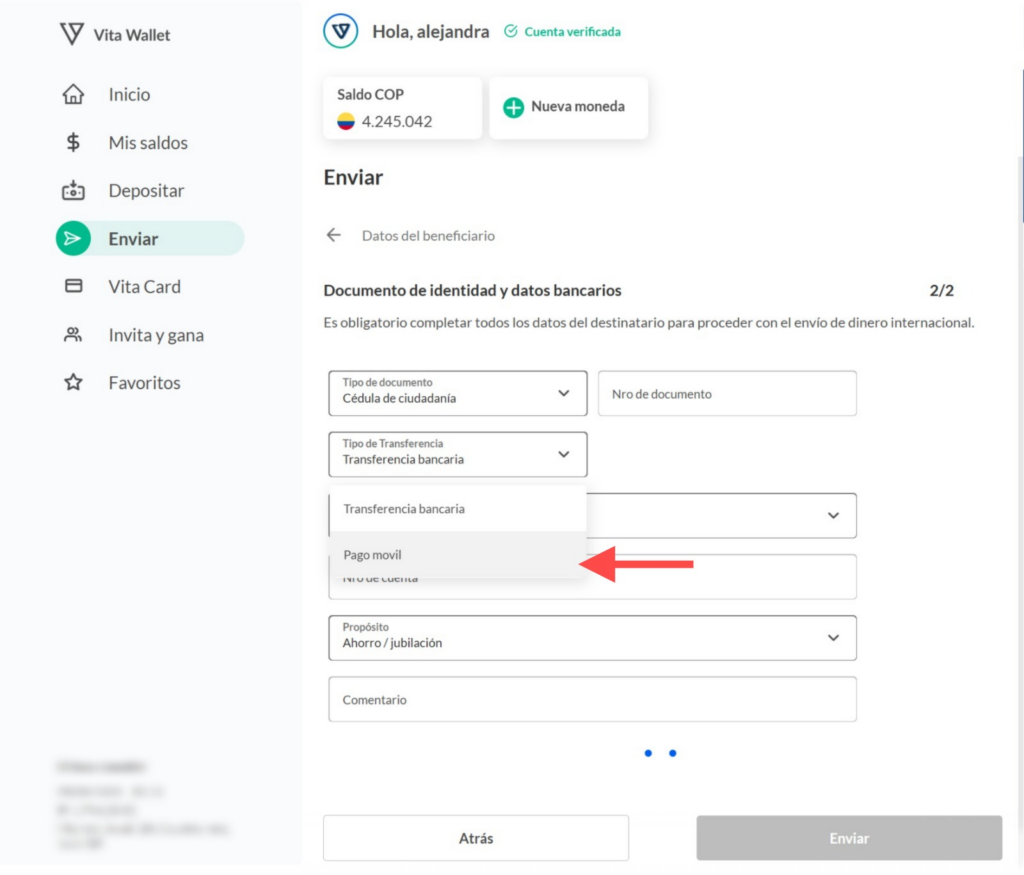Click the Nro de documento field

click(x=727, y=394)
